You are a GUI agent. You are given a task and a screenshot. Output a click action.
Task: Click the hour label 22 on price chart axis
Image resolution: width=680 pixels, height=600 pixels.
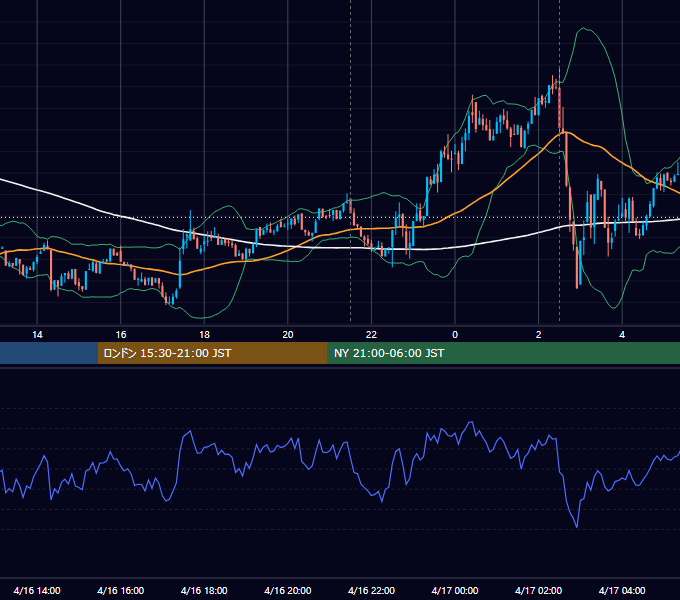coord(371,335)
